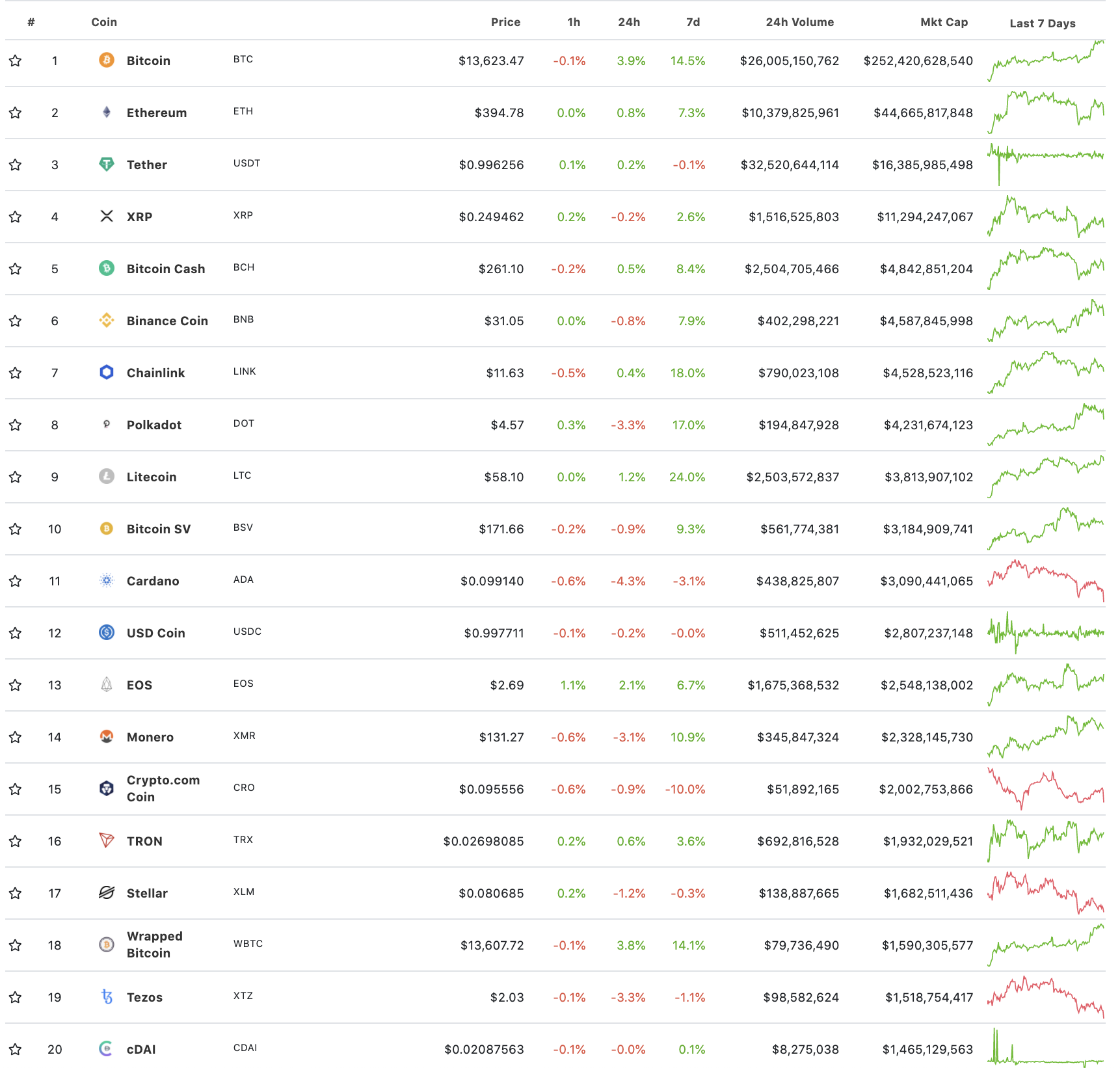Viewport: 1120px width, 1068px height.
Task: Favorite Bitcoin with its star
Action: (x=16, y=60)
